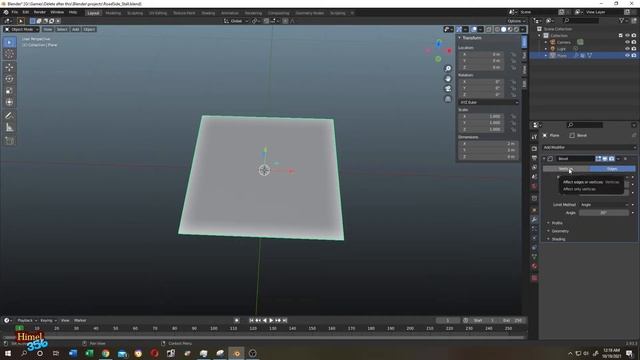Open the viewport View menu

point(47,29)
